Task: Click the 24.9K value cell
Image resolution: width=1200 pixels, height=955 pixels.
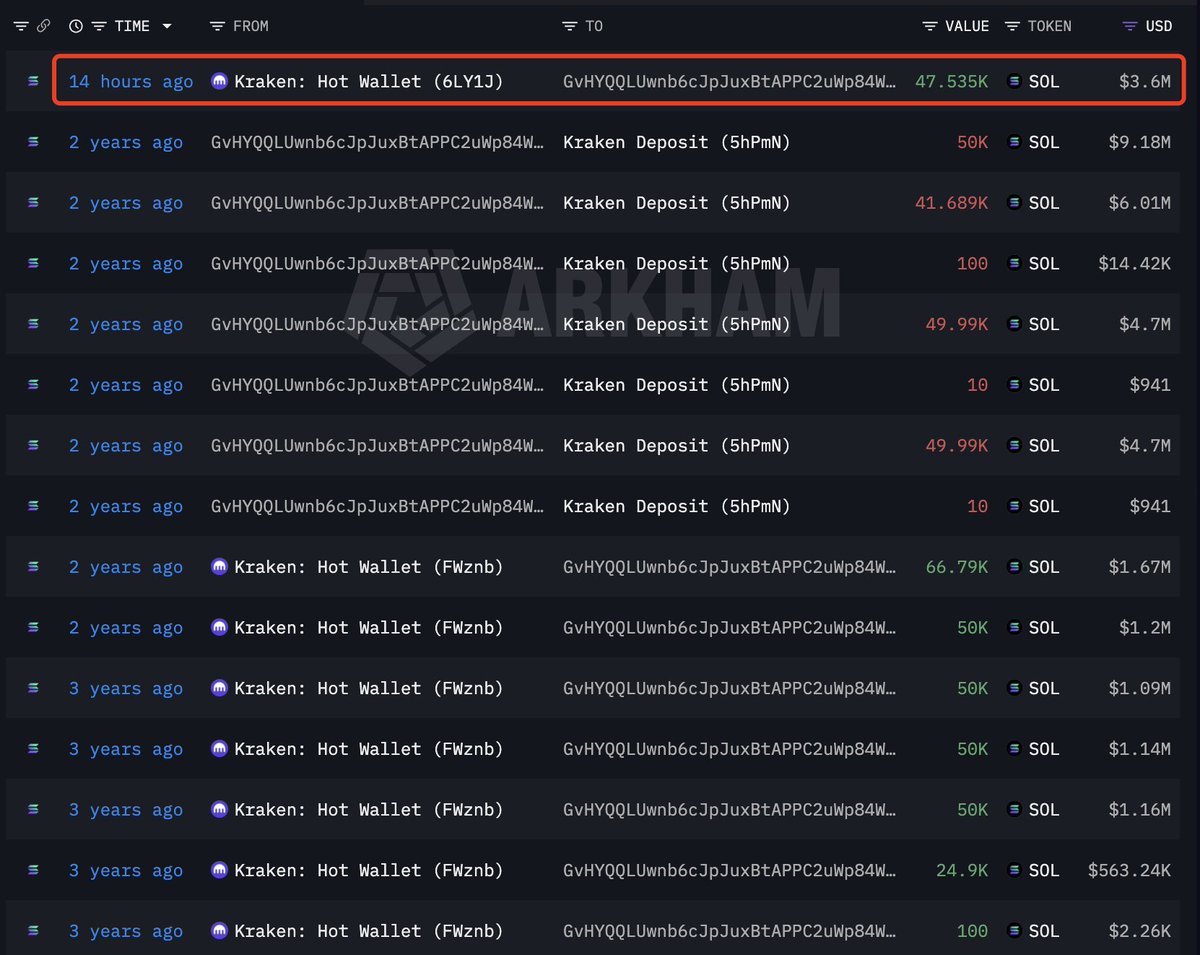Action: click(x=962, y=870)
